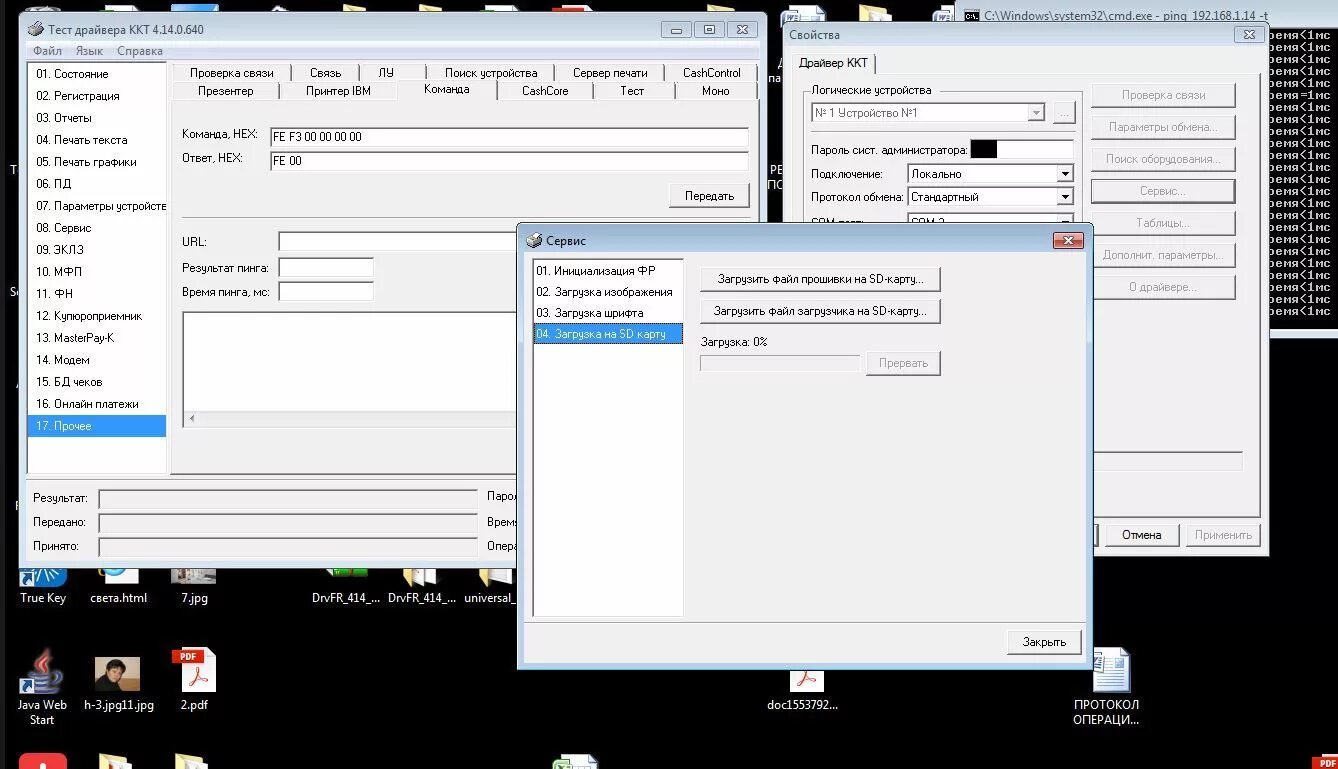Click the Прервать button
1338x769 pixels.
pyautogui.click(x=903, y=363)
